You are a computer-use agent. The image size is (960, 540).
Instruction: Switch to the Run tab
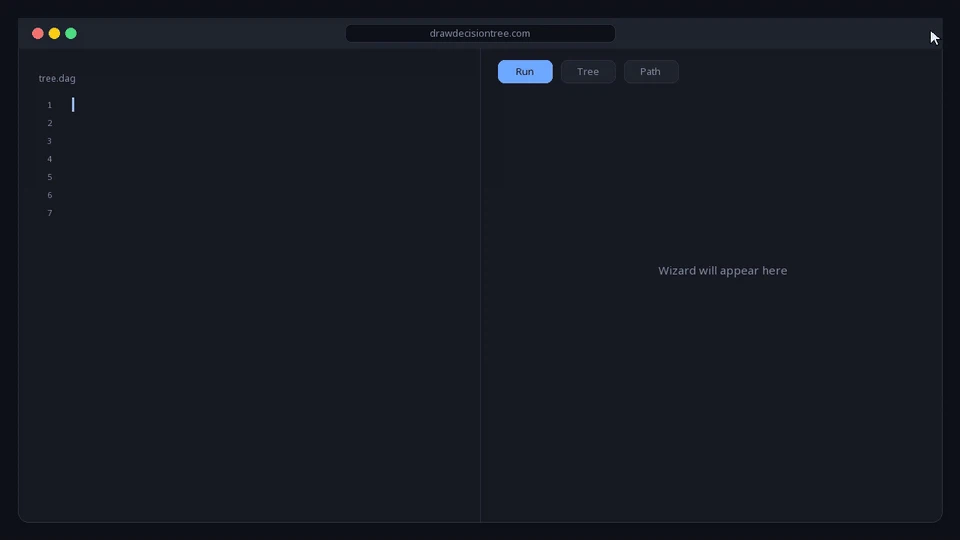coord(525,72)
